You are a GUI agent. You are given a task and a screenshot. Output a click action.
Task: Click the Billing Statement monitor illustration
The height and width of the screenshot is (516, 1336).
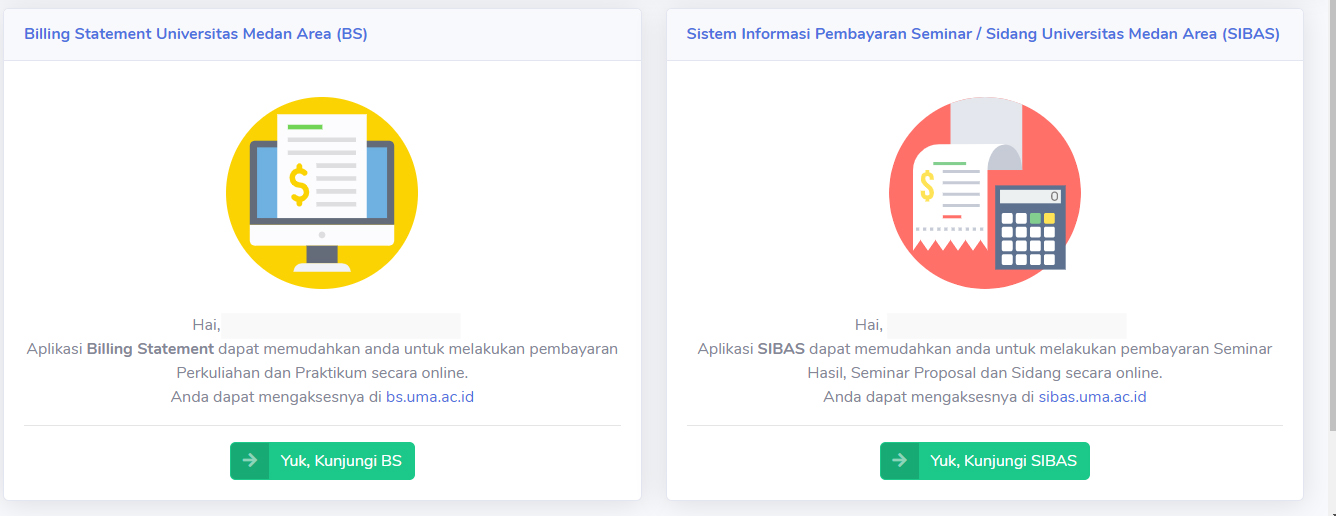322,193
